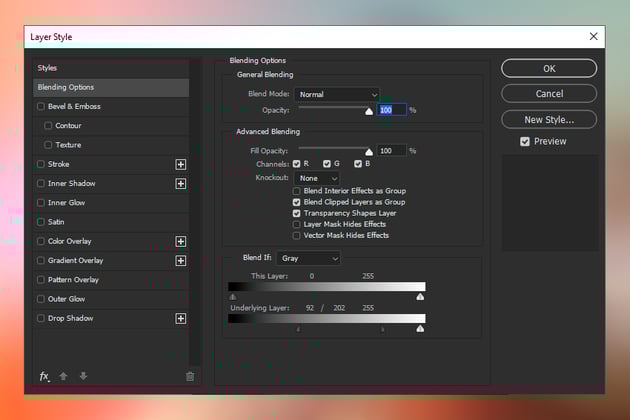Check Vector Mask Hides Effects
This screenshot has width=630, height=420.
297,236
